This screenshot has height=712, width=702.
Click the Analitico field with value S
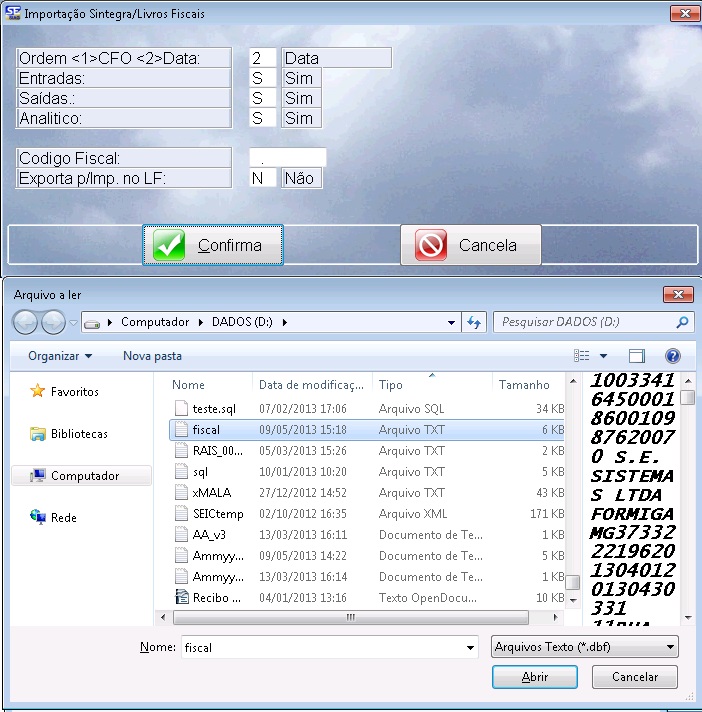(262, 118)
